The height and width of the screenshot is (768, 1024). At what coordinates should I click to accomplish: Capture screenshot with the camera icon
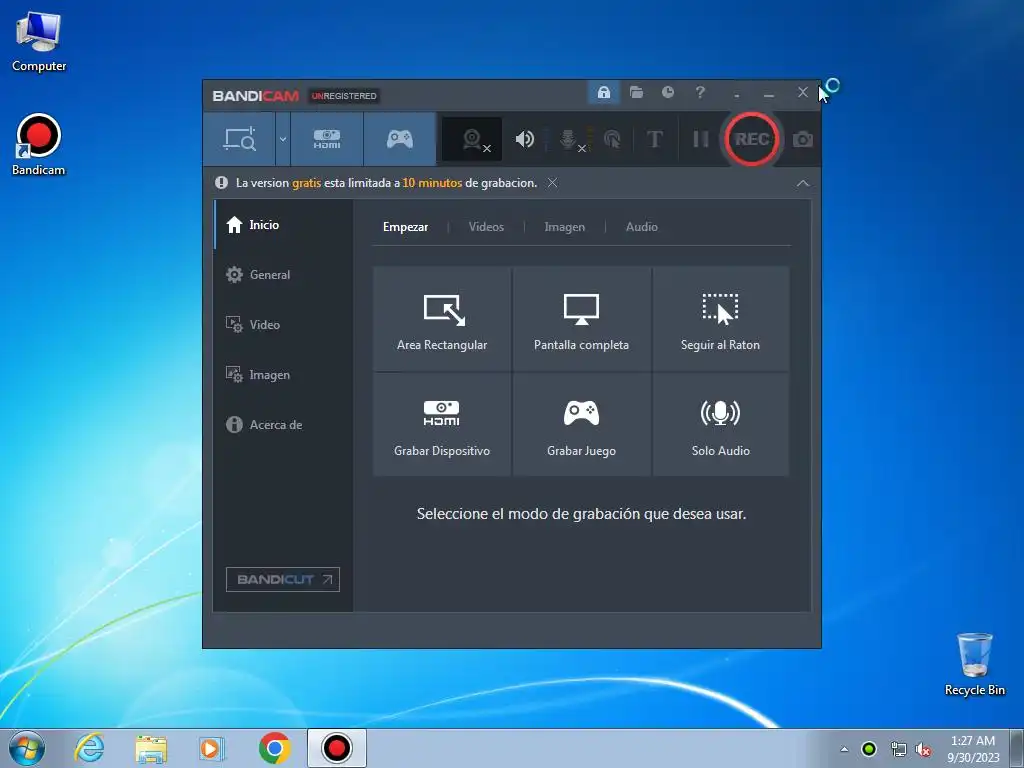[803, 139]
